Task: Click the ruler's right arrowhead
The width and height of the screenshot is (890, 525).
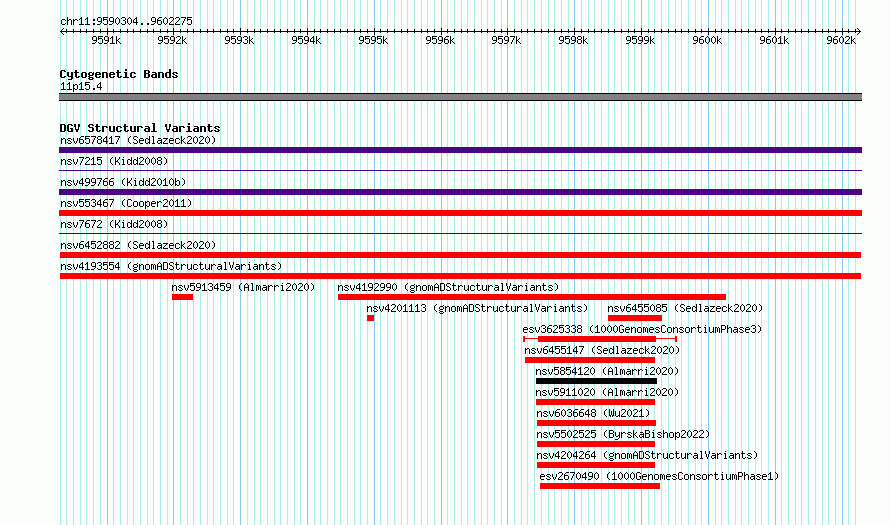Action: coord(858,32)
